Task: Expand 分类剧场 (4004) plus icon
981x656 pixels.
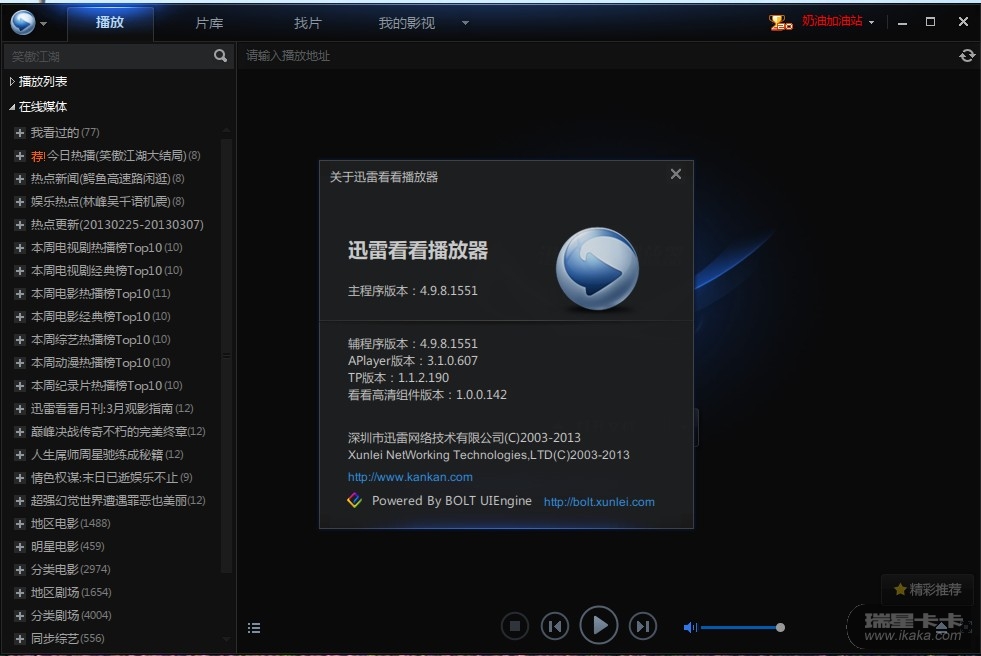Action: [x=19, y=616]
